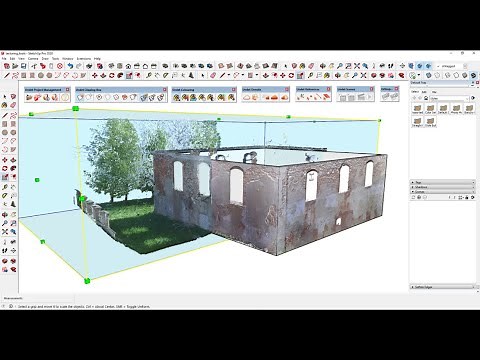Click the last play icon in Undet Scenes toolbar
The height and width of the screenshot is (360, 480).
(369, 97)
